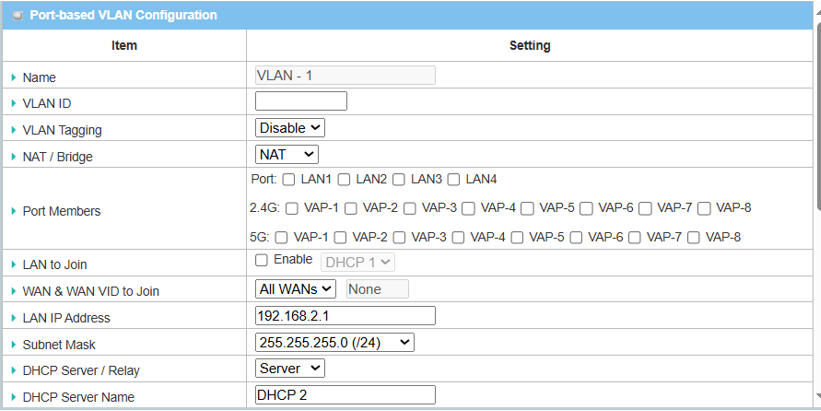This screenshot has height=411, width=821.
Task: Select the 2.4G VAP-8 checkbox
Action: pos(704,209)
